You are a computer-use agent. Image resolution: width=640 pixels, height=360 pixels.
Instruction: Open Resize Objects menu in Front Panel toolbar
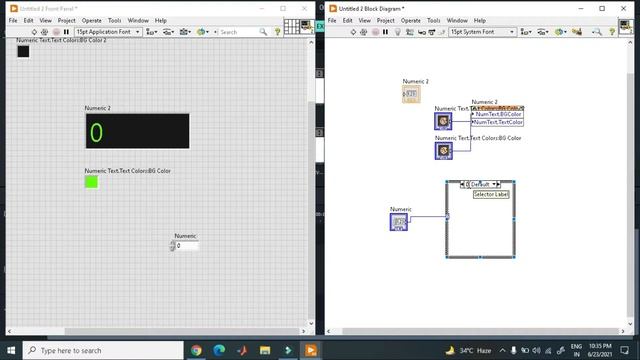185,32
